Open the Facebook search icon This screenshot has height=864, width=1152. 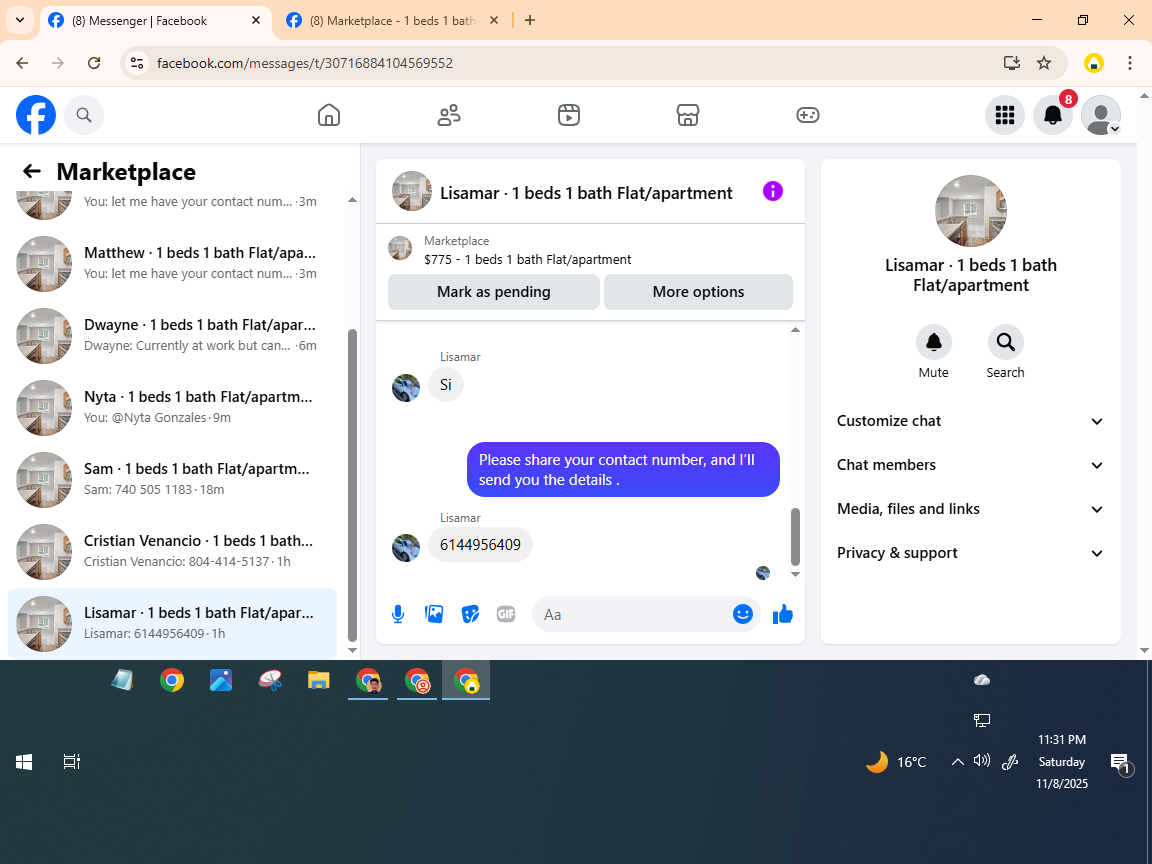click(84, 115)
